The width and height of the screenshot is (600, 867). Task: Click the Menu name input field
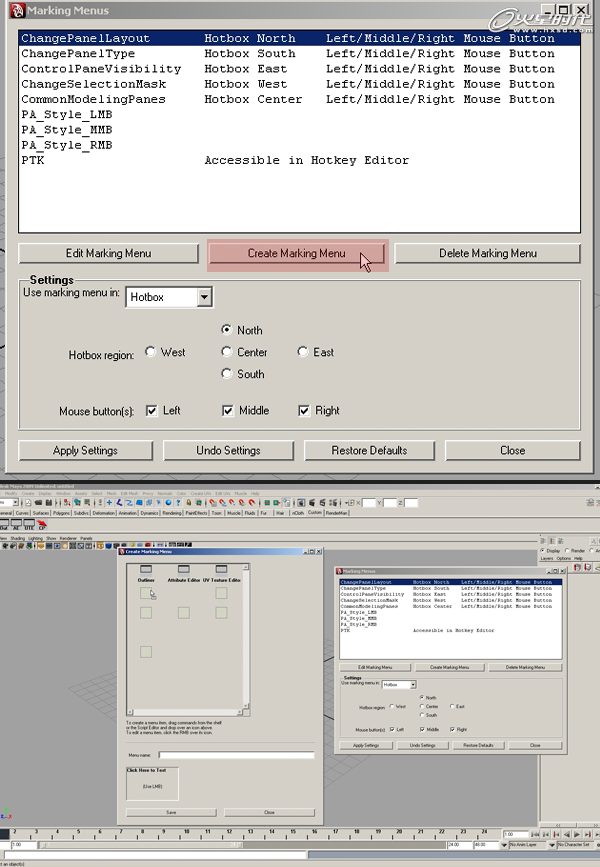pyautogui.click(x=236, y=755)
